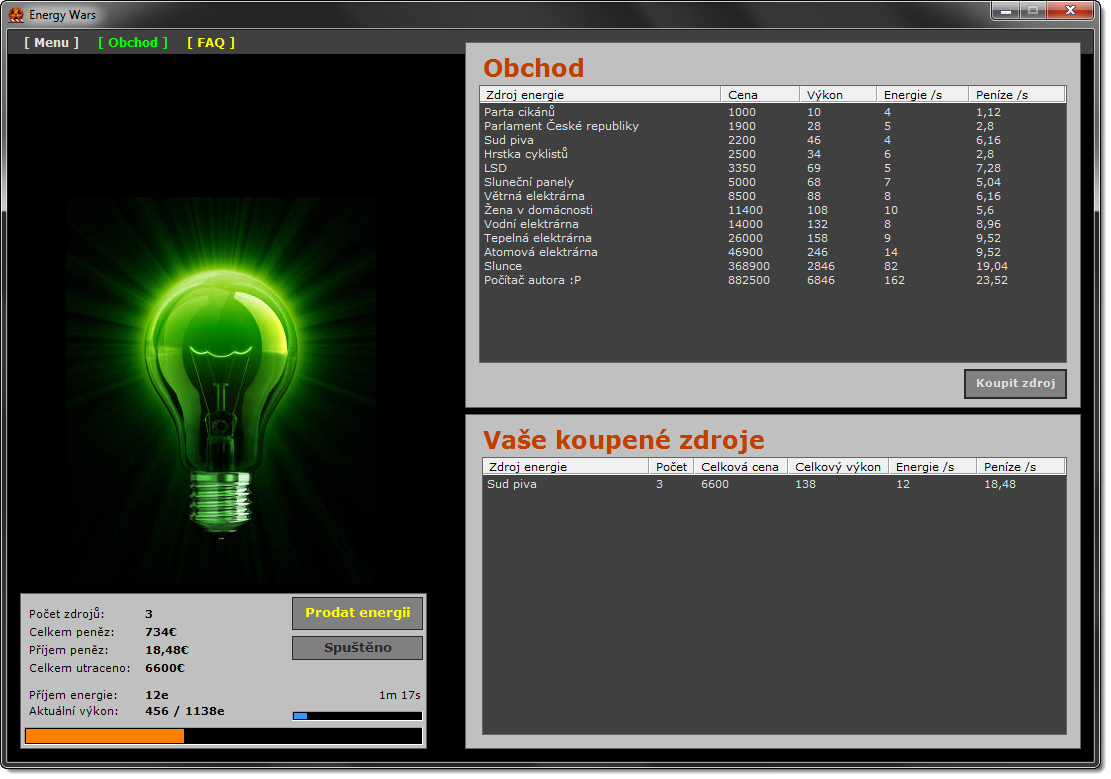Screen dimensions: 1111x779
Task: Select the Slunce row in shop
Action: tap(503, 266)
